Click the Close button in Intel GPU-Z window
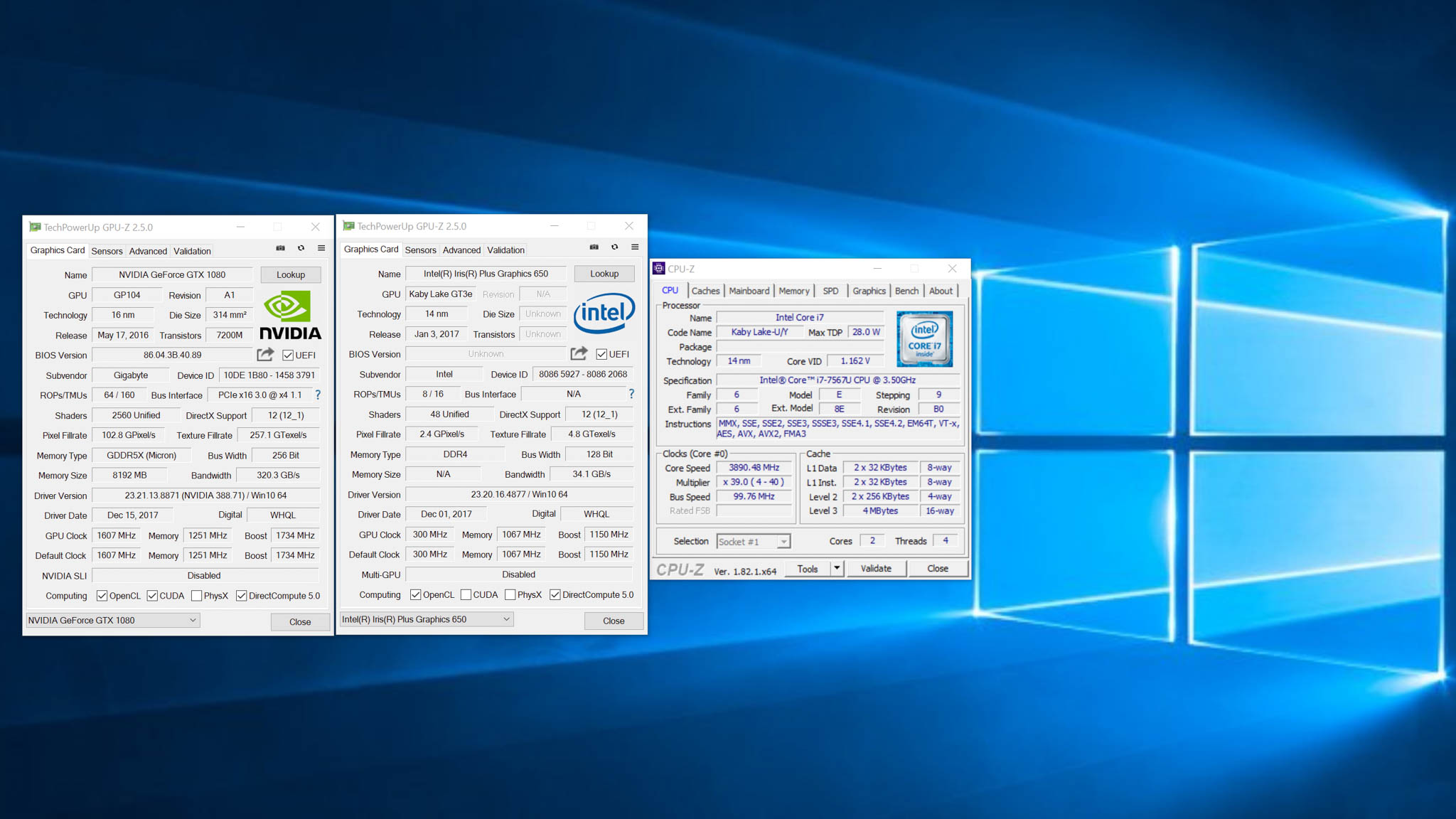 point(614,621)
